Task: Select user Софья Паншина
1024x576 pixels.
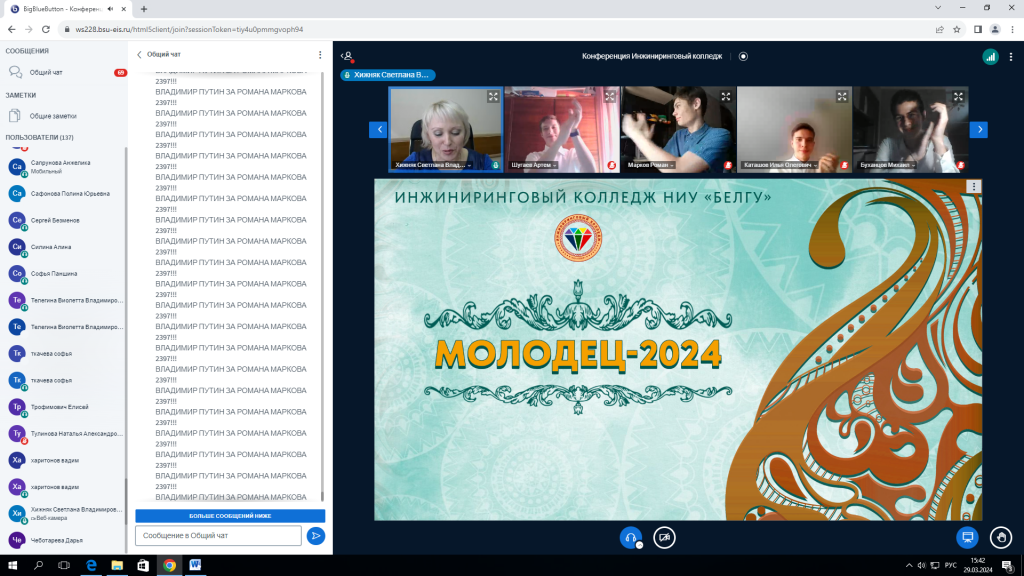Action: [64, 274]
